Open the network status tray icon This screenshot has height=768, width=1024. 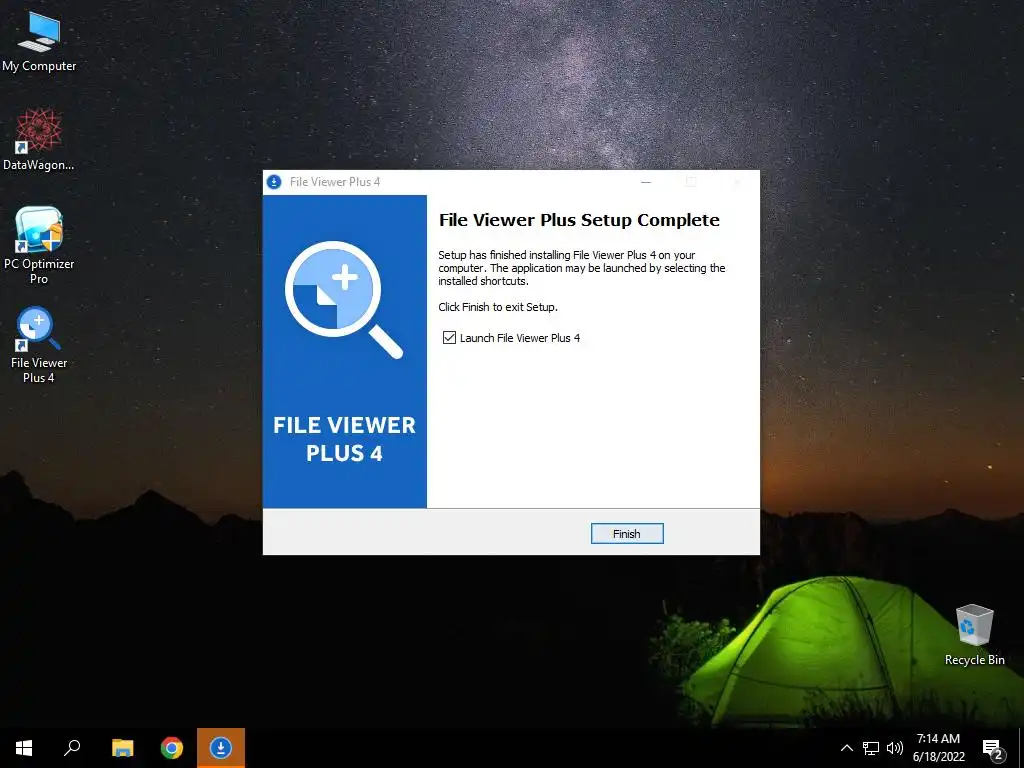pos(871,748)
